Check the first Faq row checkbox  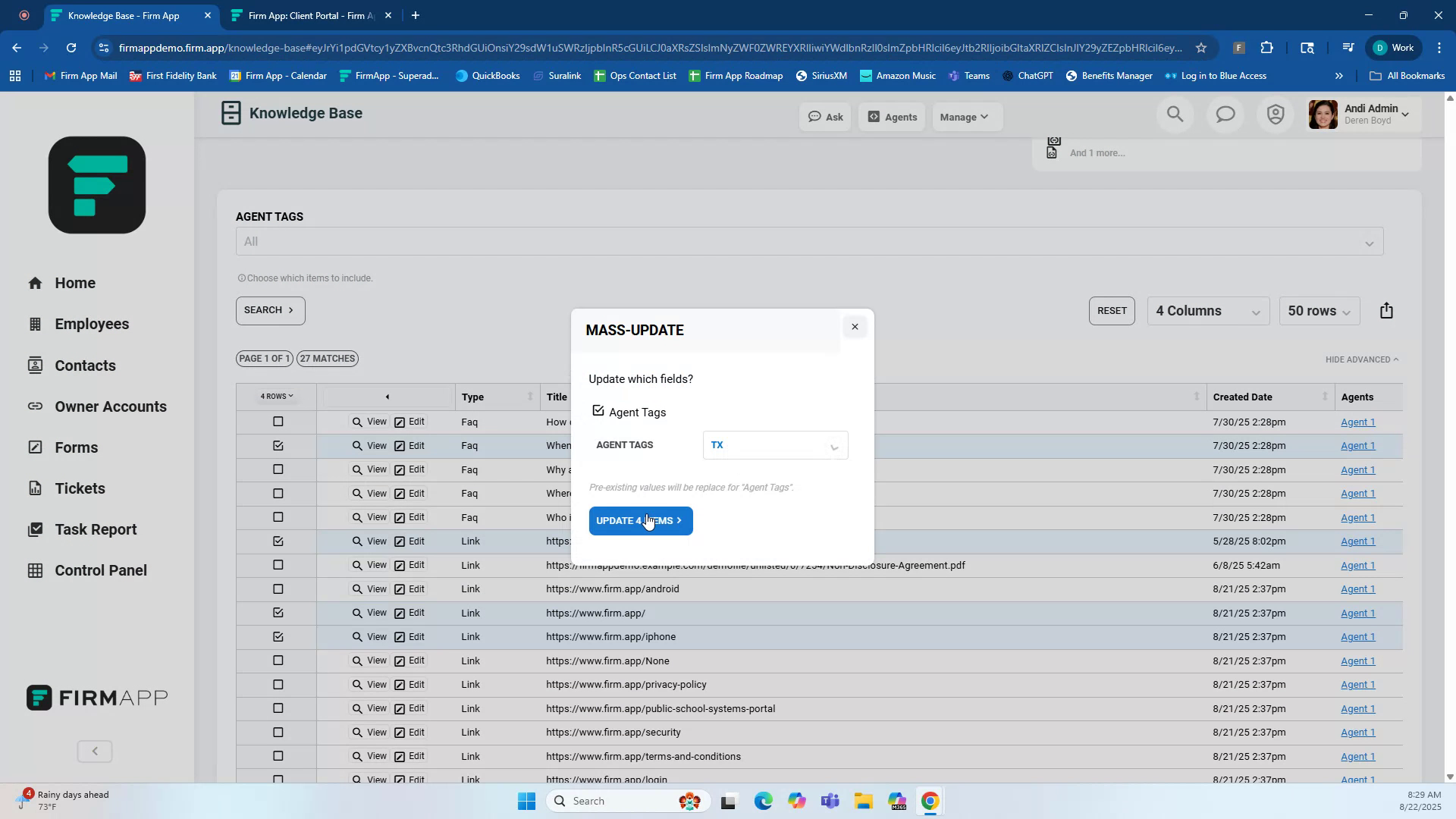pyautogui.click(x=278, y=422)
